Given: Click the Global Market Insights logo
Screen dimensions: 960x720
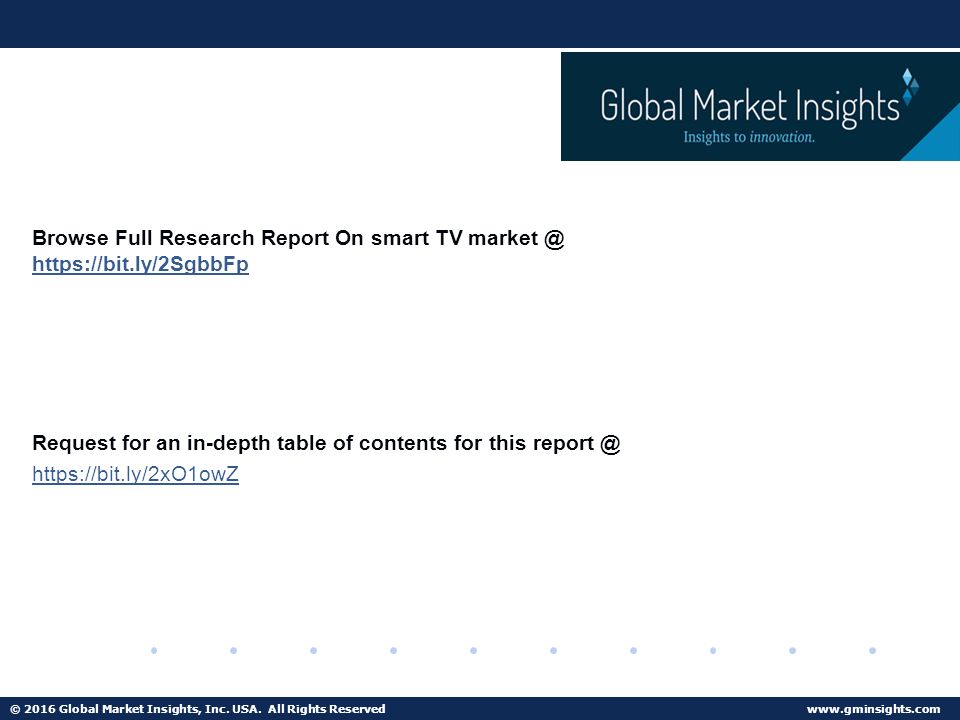Looking at the screenshot, I should click(x=760, y=107).
